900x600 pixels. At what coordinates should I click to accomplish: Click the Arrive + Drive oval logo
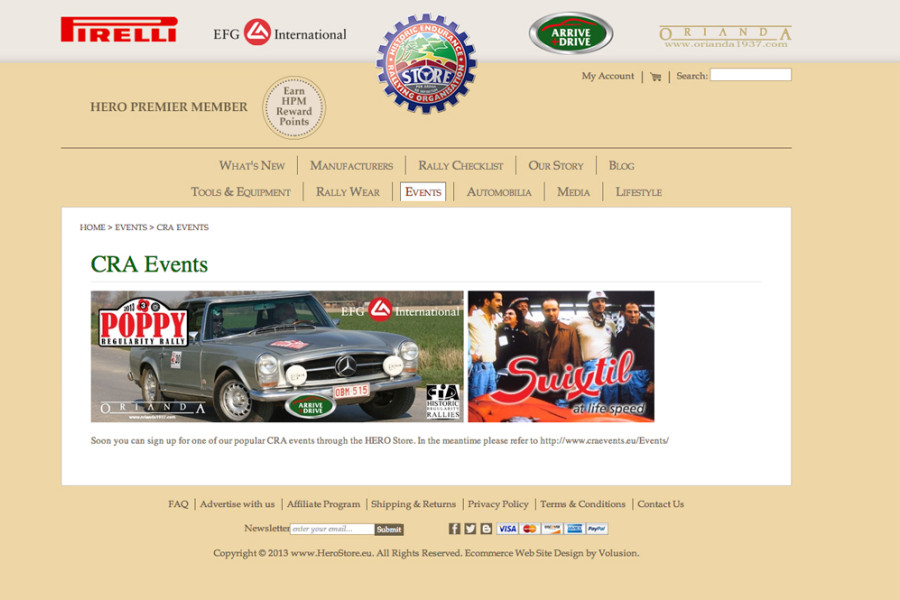pos(571,34)
